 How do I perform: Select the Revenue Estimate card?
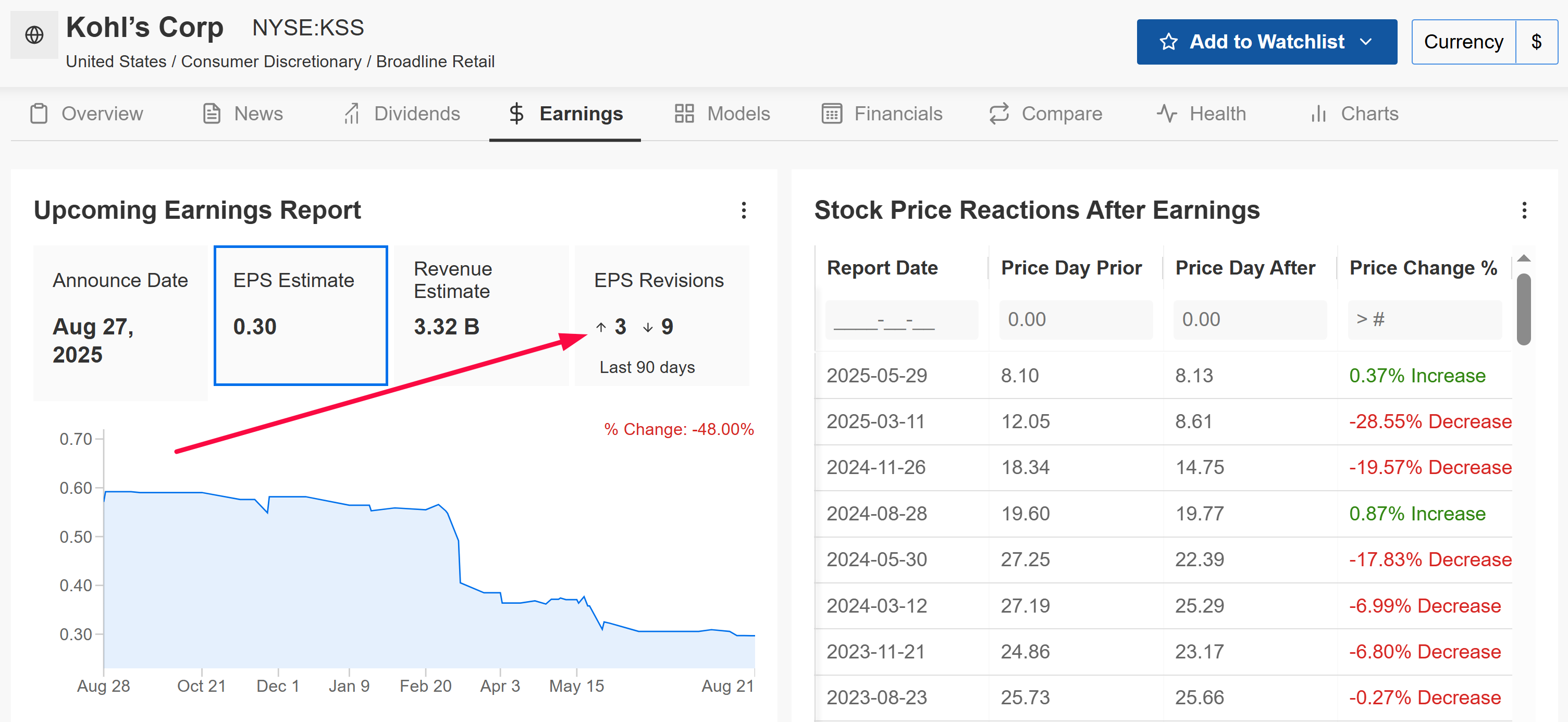(x=481, y=316)
